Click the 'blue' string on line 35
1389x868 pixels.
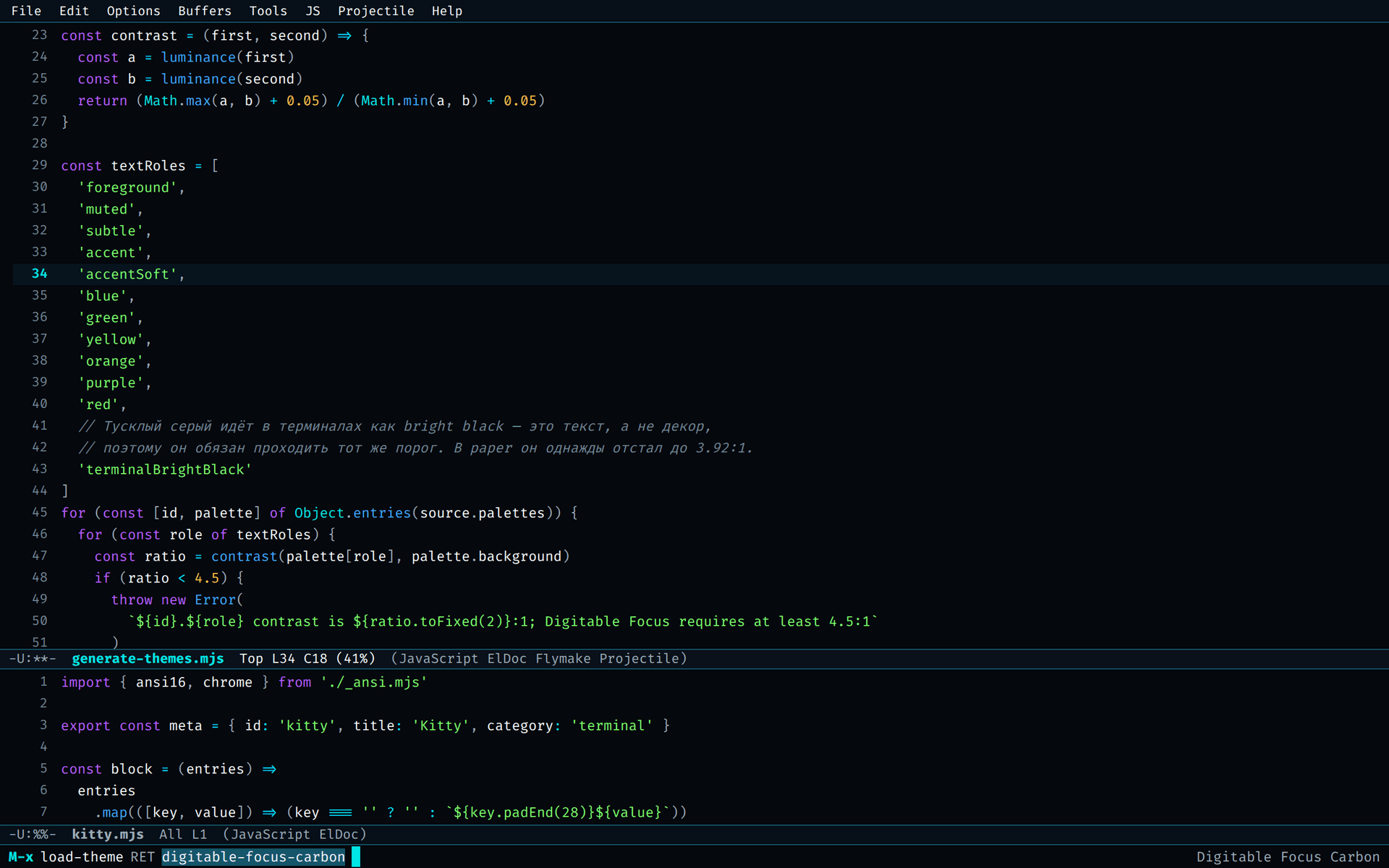102,296
